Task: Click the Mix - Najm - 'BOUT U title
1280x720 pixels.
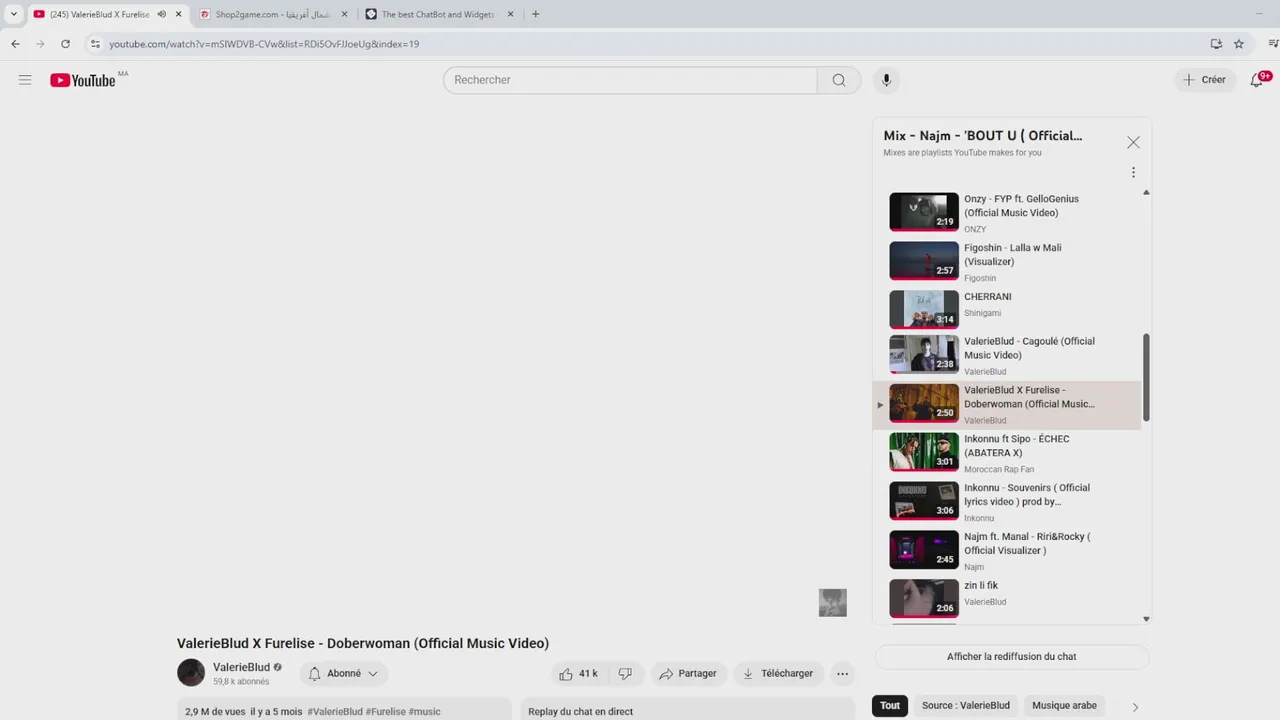Action: [x=983, y=136]
